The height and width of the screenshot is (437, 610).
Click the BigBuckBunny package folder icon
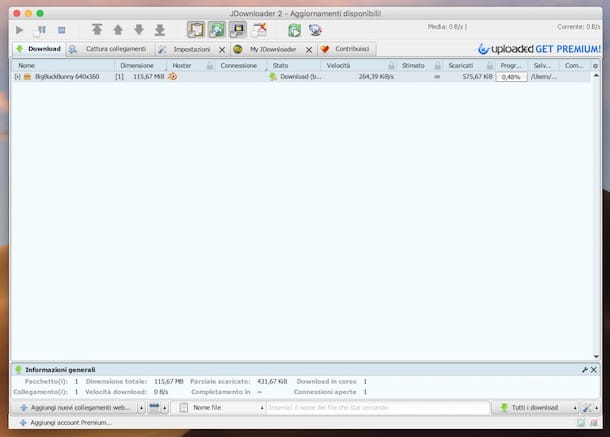point(27,77)
